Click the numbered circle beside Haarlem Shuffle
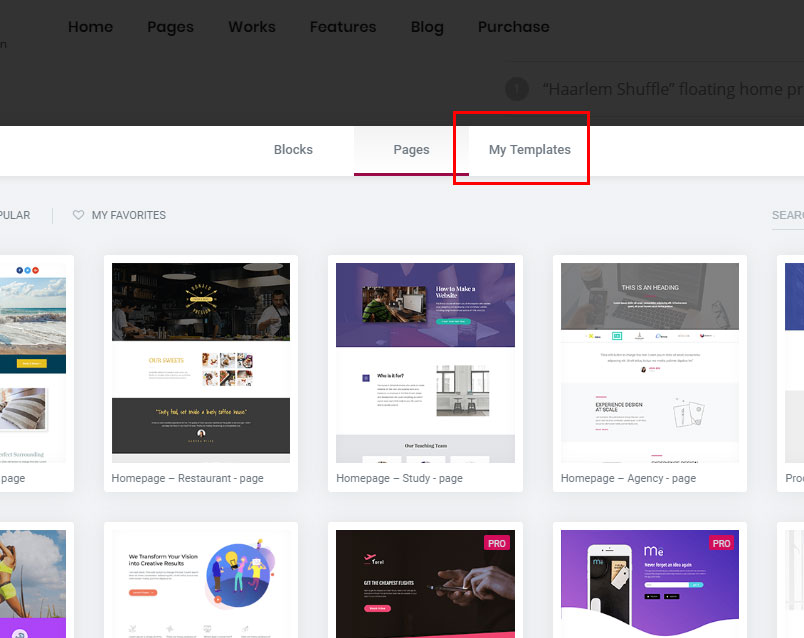Viewport: 804px width, 638px height. click(517, 89)
